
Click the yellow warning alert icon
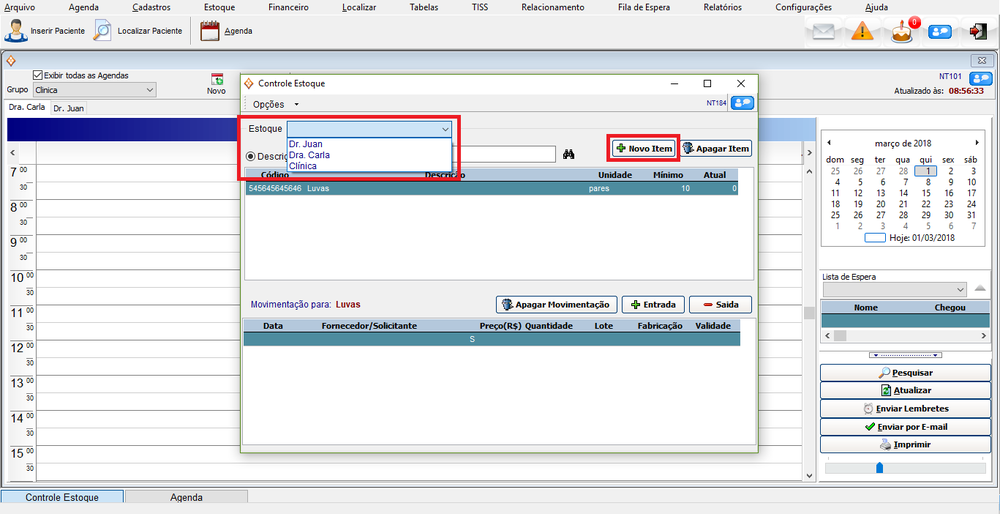pos(863,32)
